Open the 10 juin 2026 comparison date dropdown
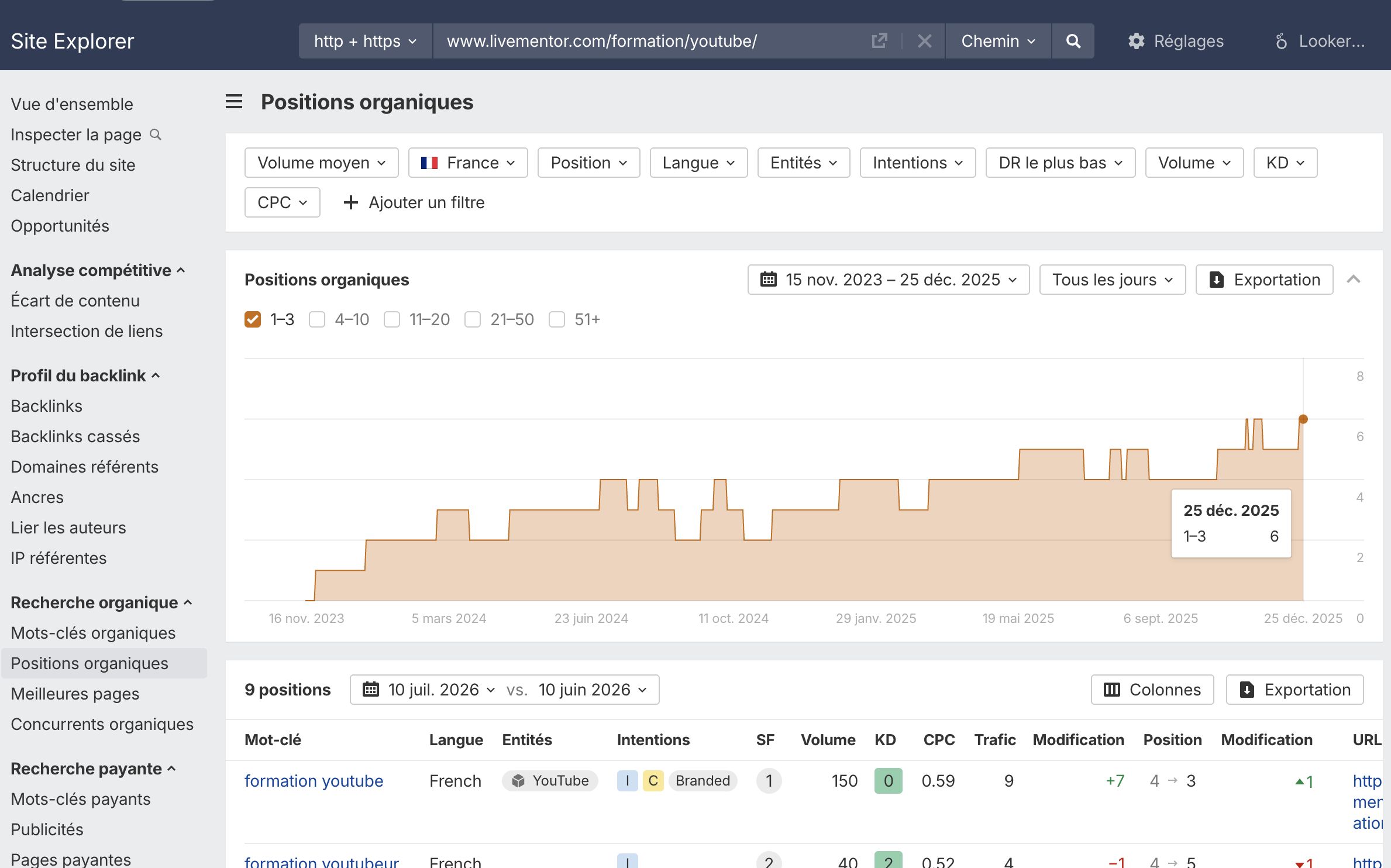The image size is (1391, 868). coord(593,690)
